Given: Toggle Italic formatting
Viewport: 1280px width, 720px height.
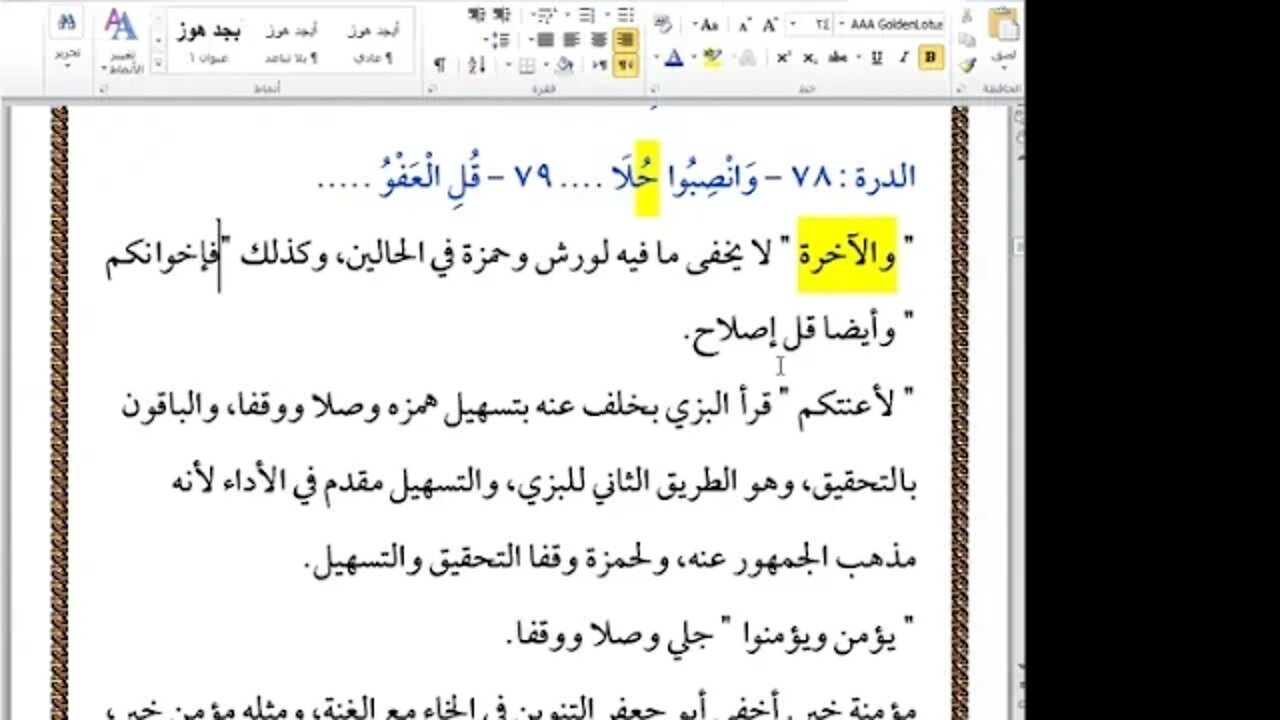Looking at the screenshot, I should pyautogui.click(x=904, y=57).
